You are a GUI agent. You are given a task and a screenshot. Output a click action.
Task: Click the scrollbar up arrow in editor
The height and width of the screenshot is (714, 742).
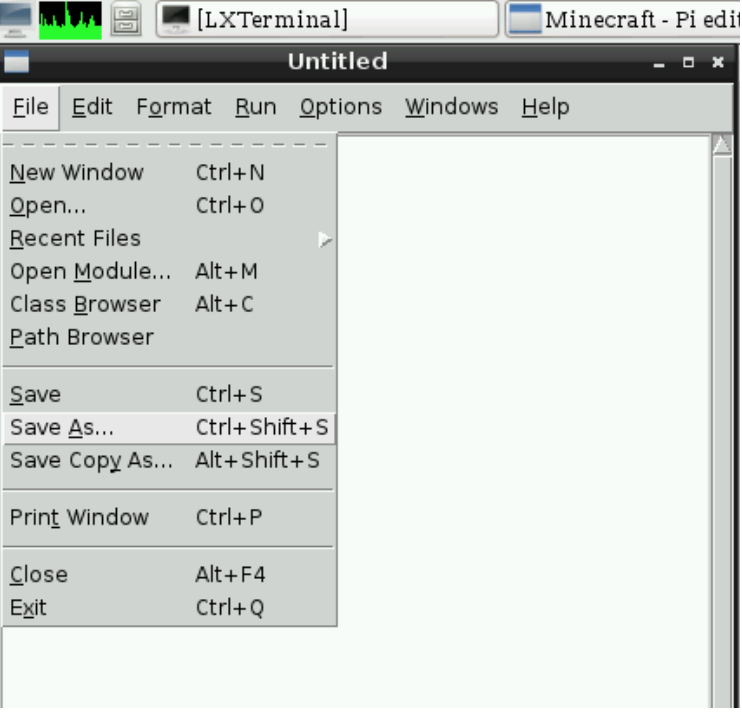(722, 145)
